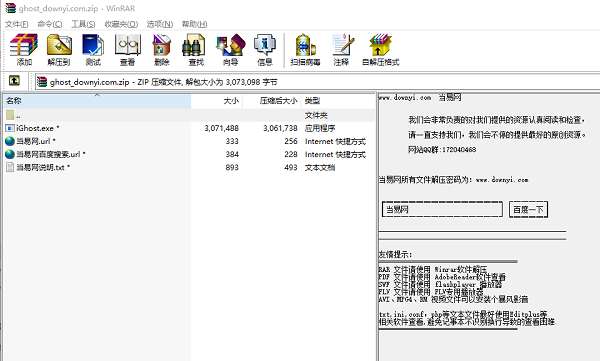Click the 当易网.url globe icon
The width and height of the screenshot is (600, 361).
click(x=10, y=141)
